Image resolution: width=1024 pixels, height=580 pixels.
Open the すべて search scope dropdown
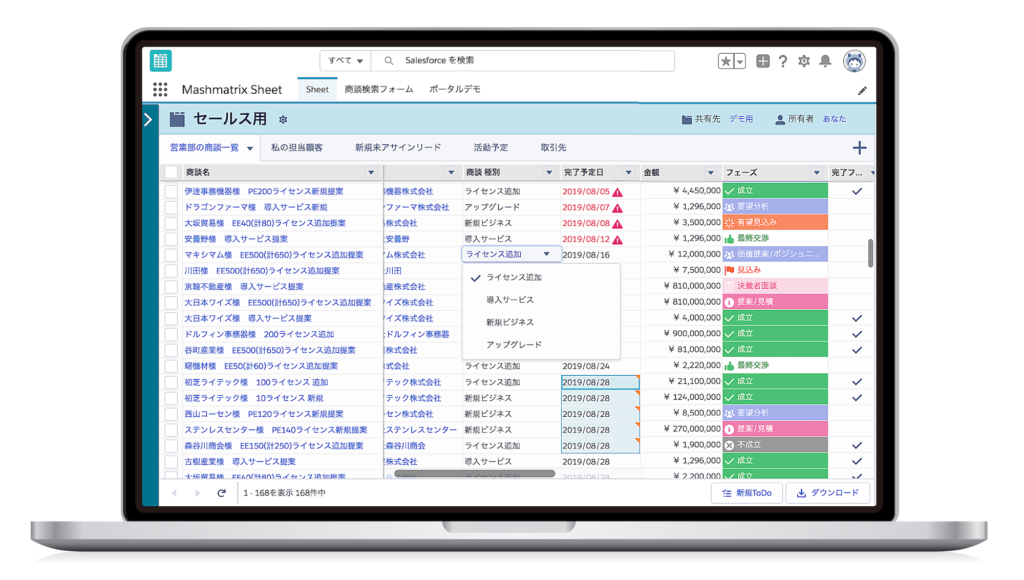coord(345,61)
